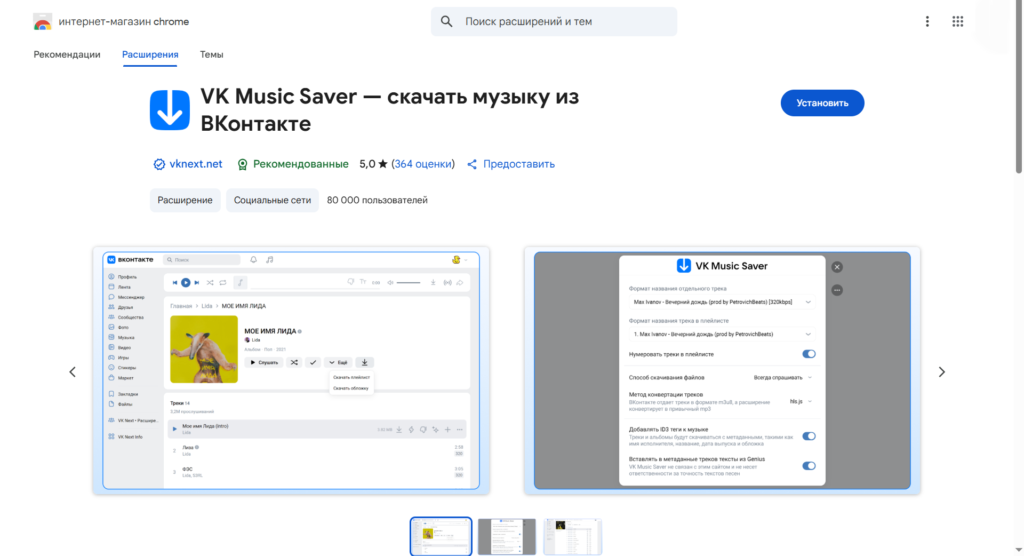
Task: Click the large settings dialog screenshot
Action: tap(722, 370)
